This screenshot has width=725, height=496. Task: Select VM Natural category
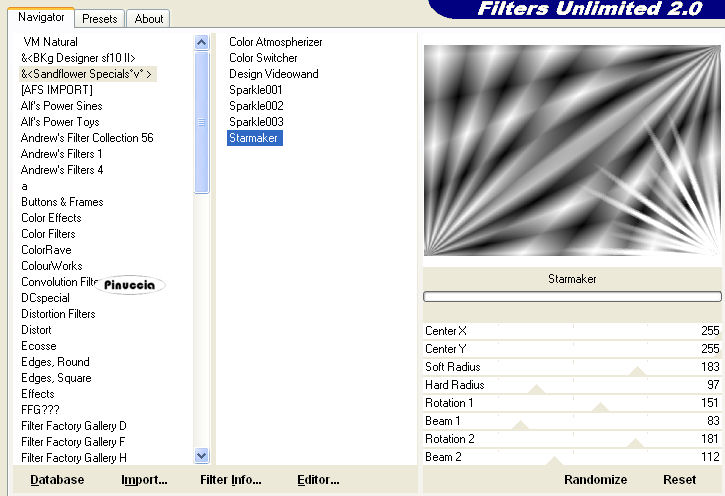pos(50,42)
